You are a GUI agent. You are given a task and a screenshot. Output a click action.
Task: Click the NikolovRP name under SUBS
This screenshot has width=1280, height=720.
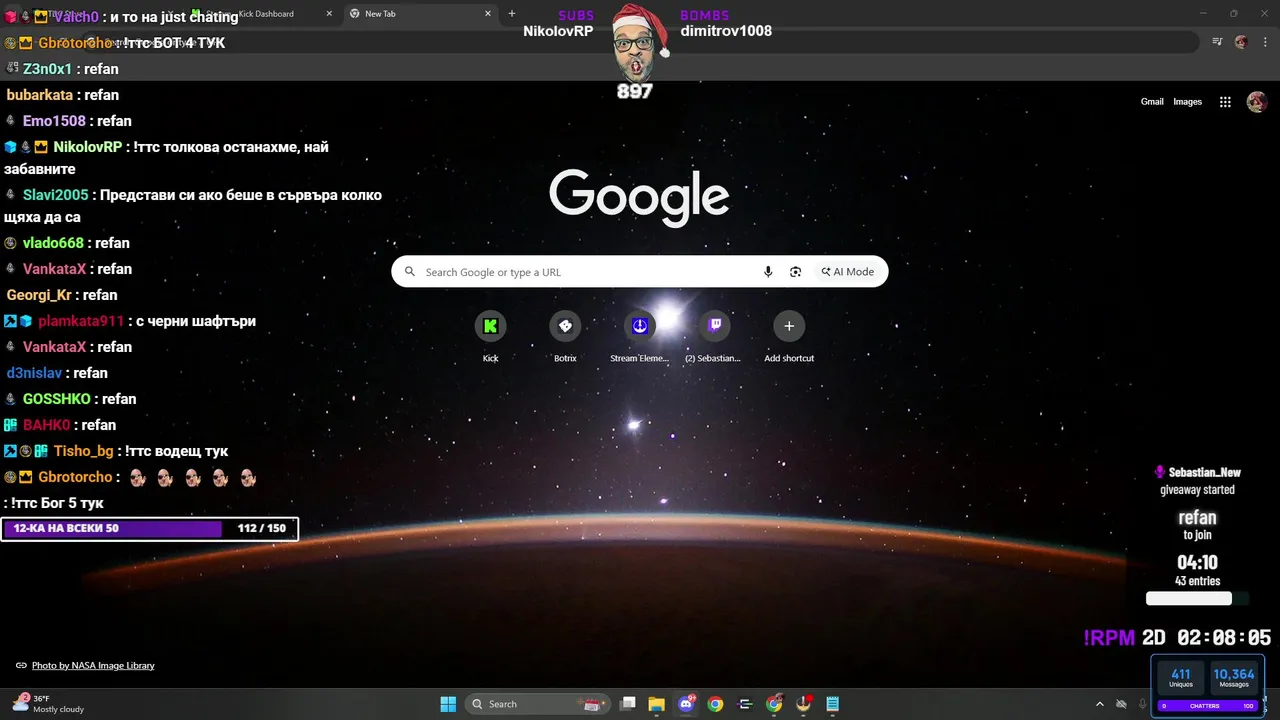click(x=558, y=31)
